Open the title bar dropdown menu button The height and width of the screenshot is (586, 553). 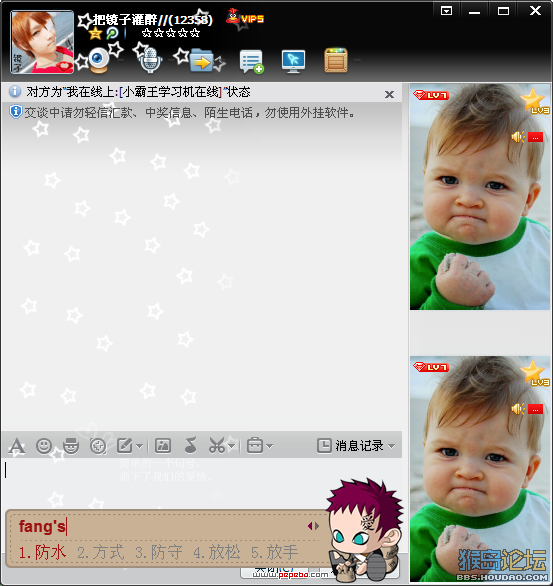point(447,10)
